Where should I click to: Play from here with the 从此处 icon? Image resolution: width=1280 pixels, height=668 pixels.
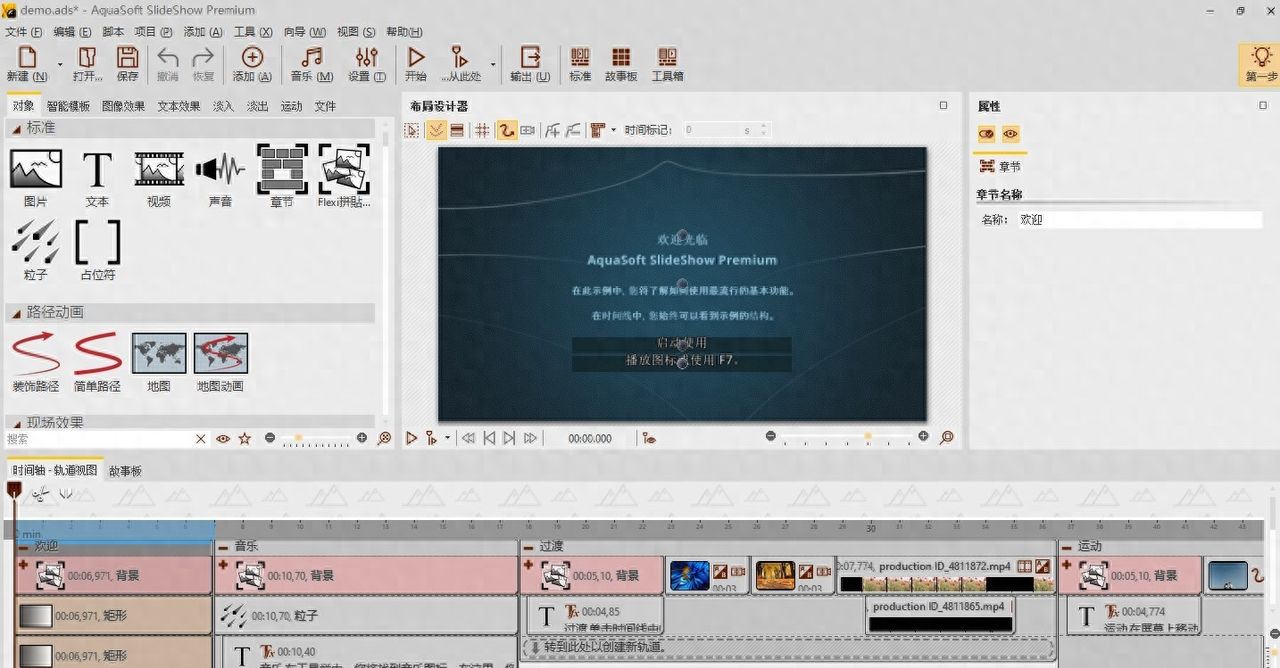[x=460, y=58]
